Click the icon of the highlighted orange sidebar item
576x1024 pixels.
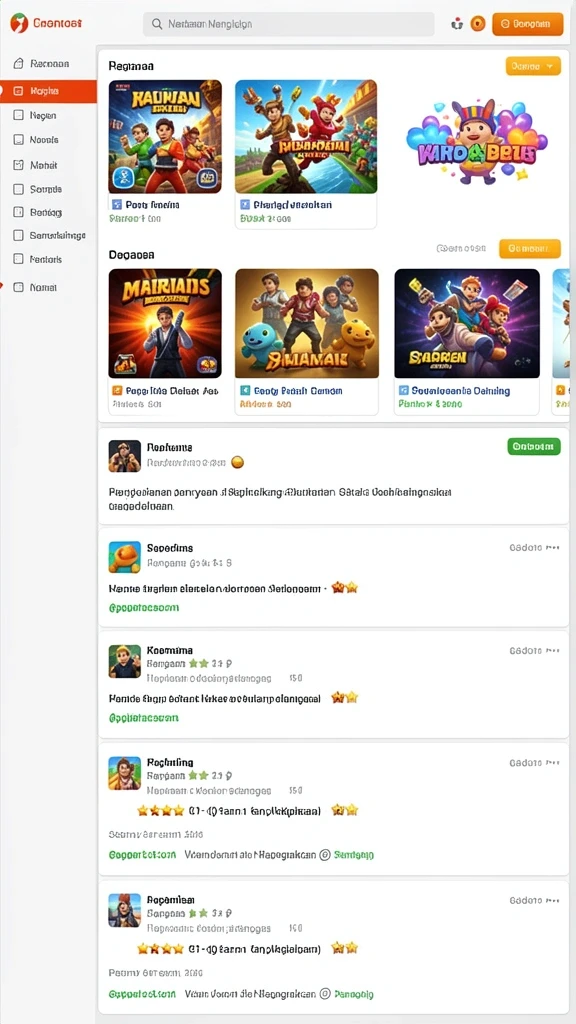click(x=18, y=91)
